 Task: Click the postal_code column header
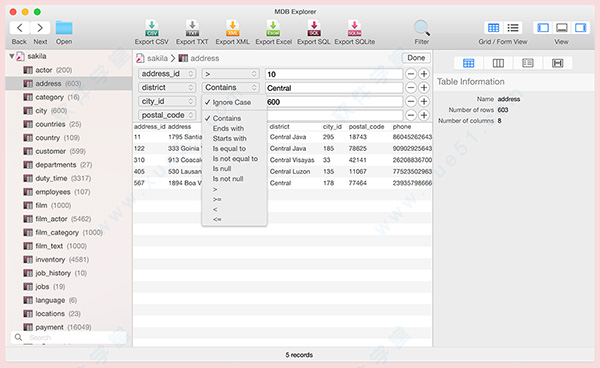coord(366,127)
